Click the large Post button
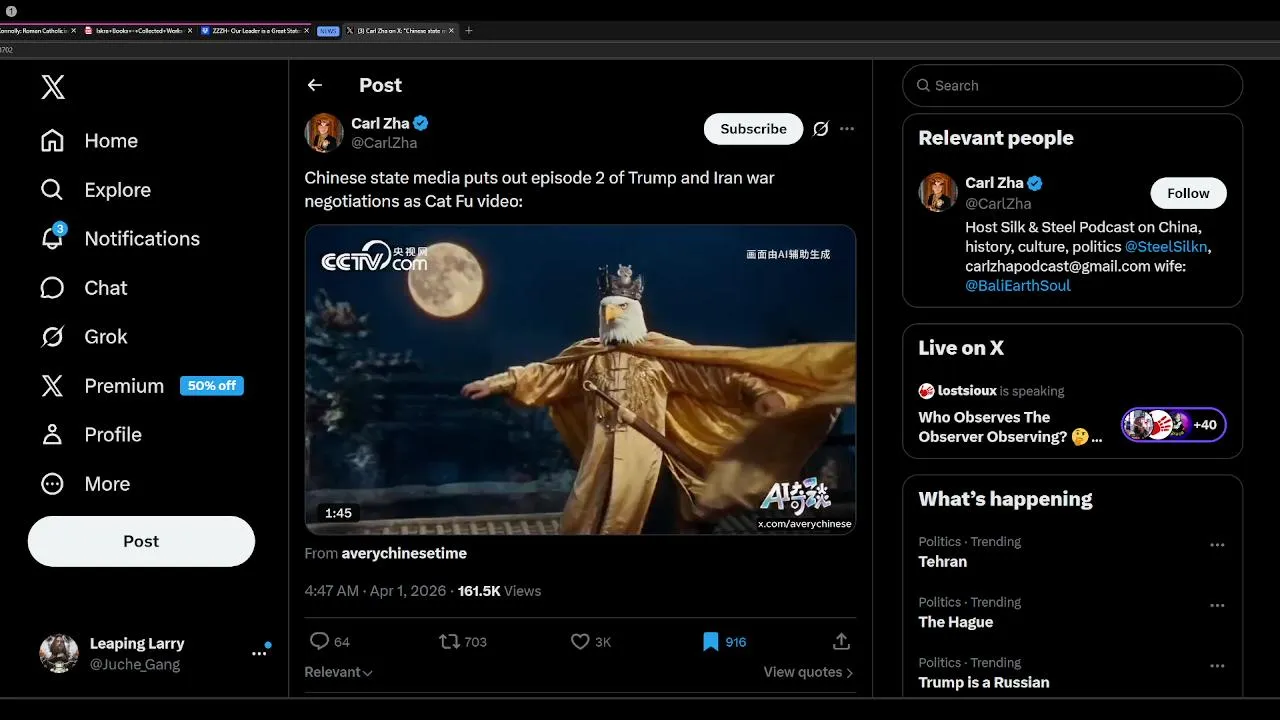1280x720 pixels. pos(141,541)
